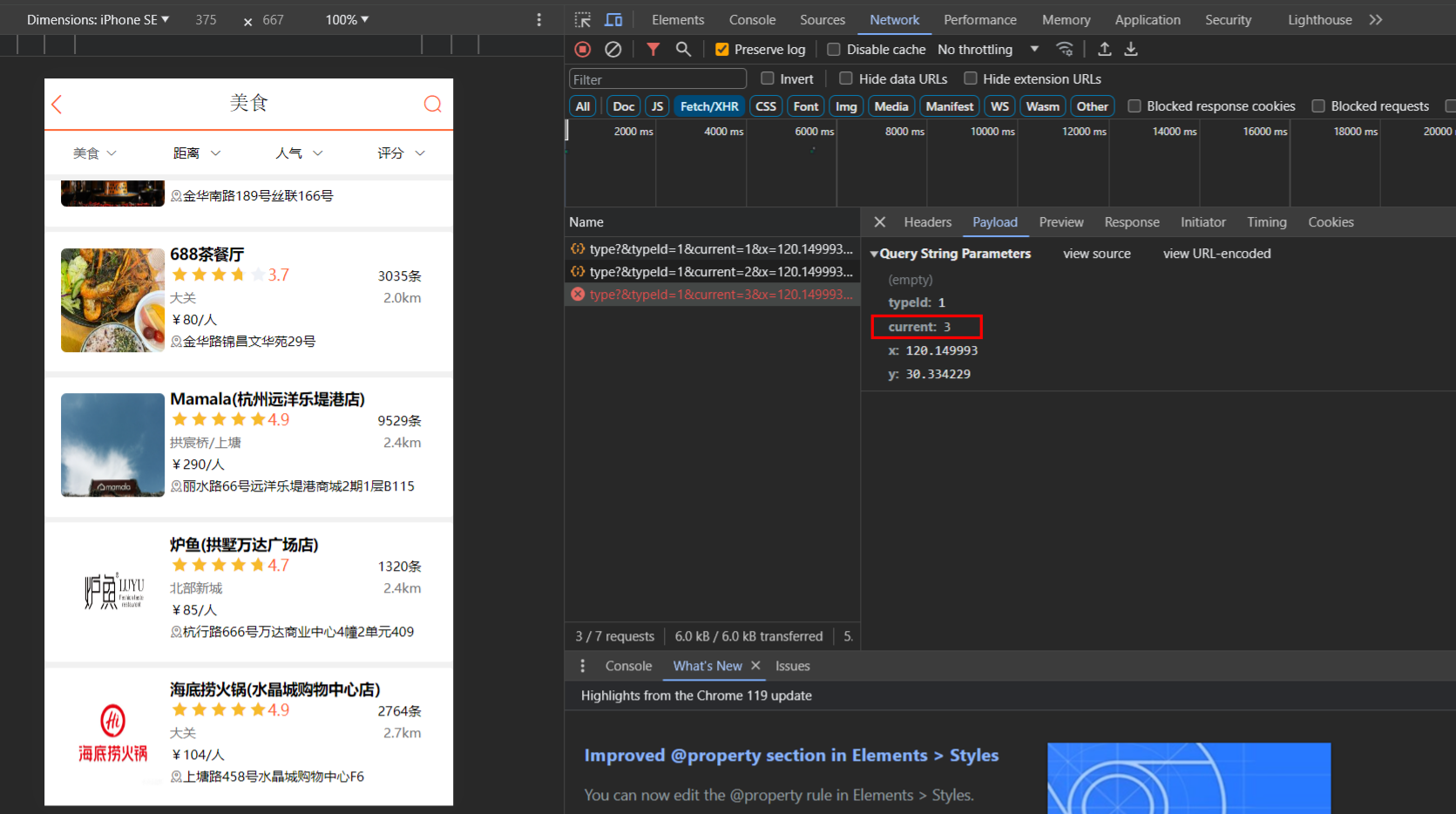Screen dimensions: 1456x814
Task: Enable Hide data URLs
Action: (845, 78)
